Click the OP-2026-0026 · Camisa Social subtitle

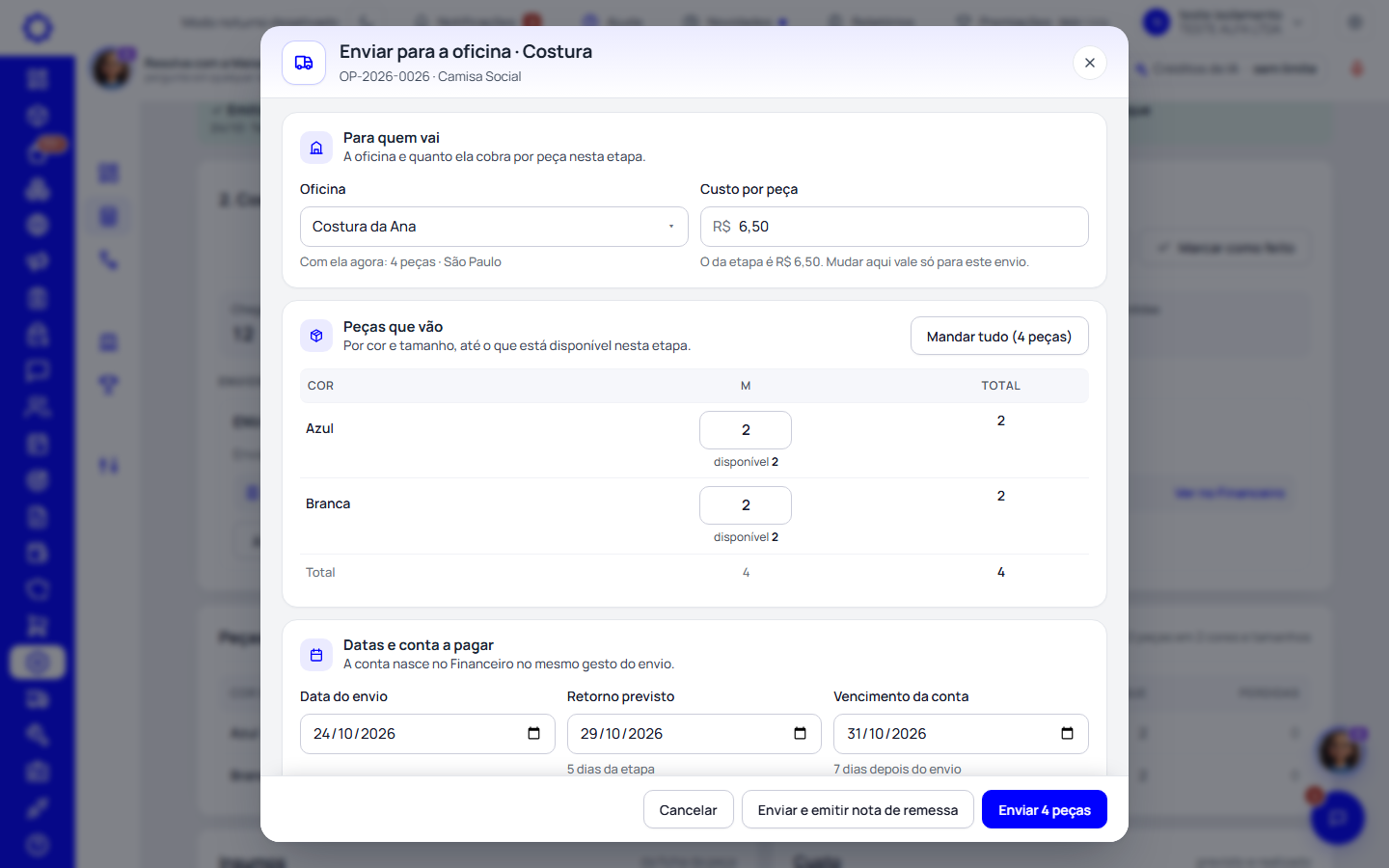coord(430,76)
